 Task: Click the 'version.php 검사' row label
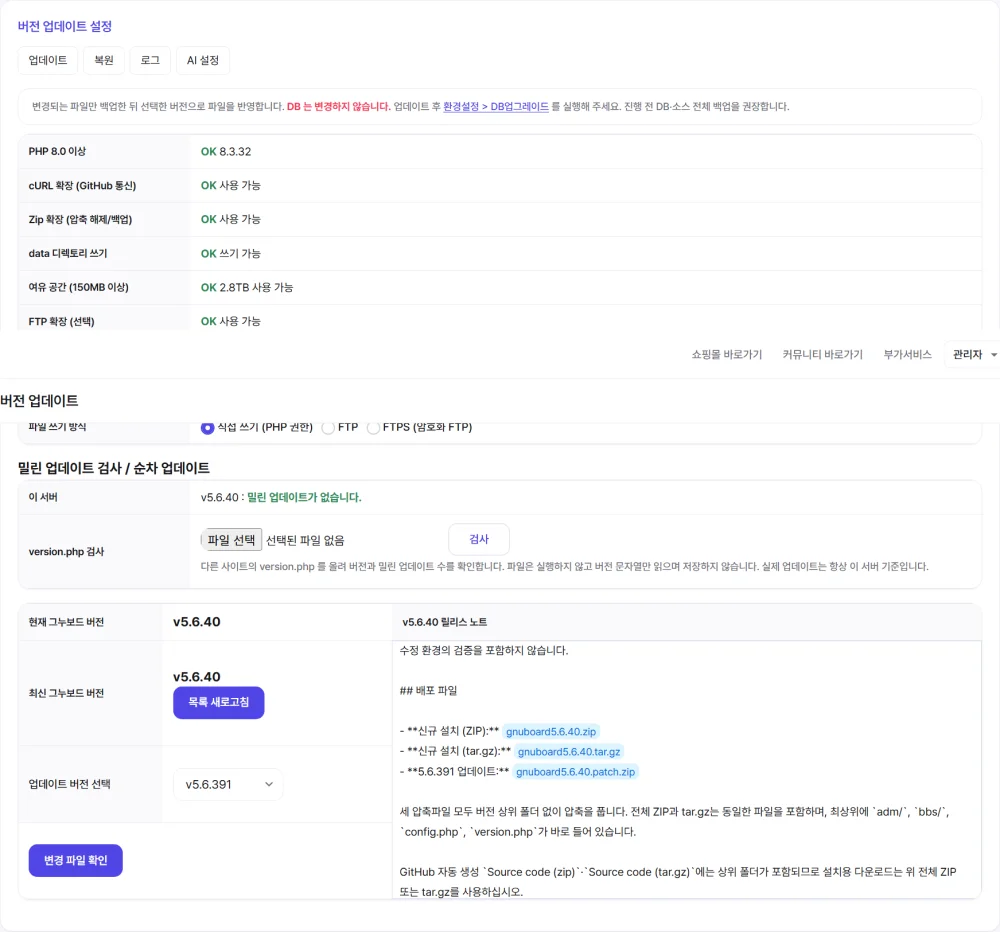coord(66,552)
